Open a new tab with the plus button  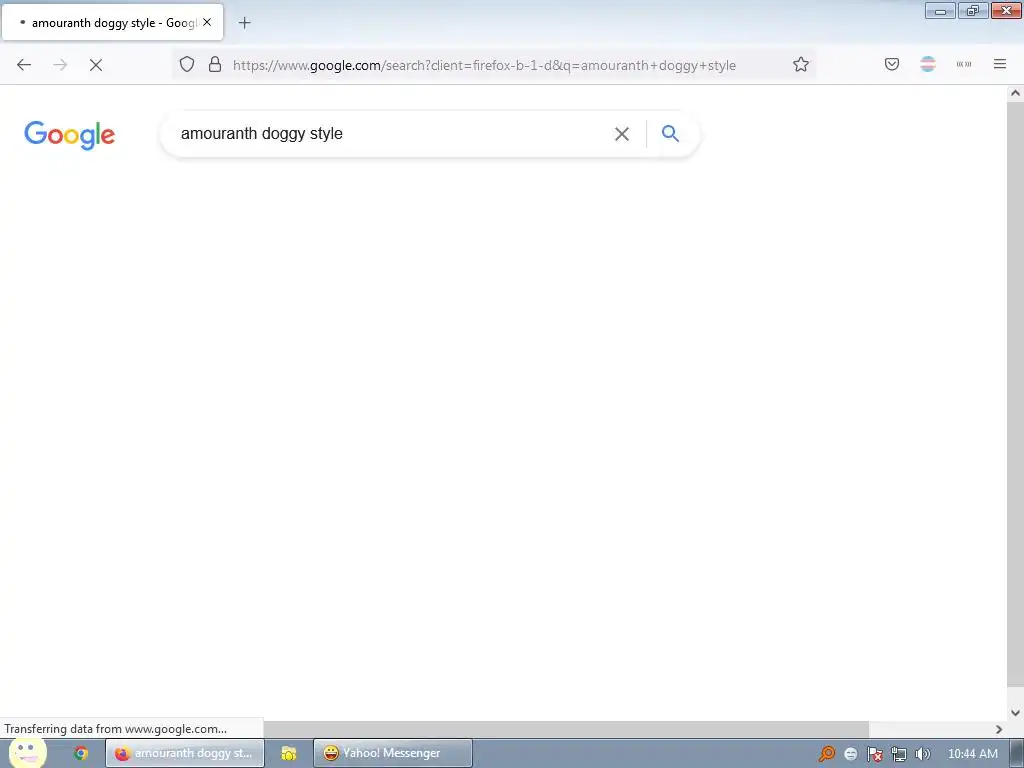(244, 23)
